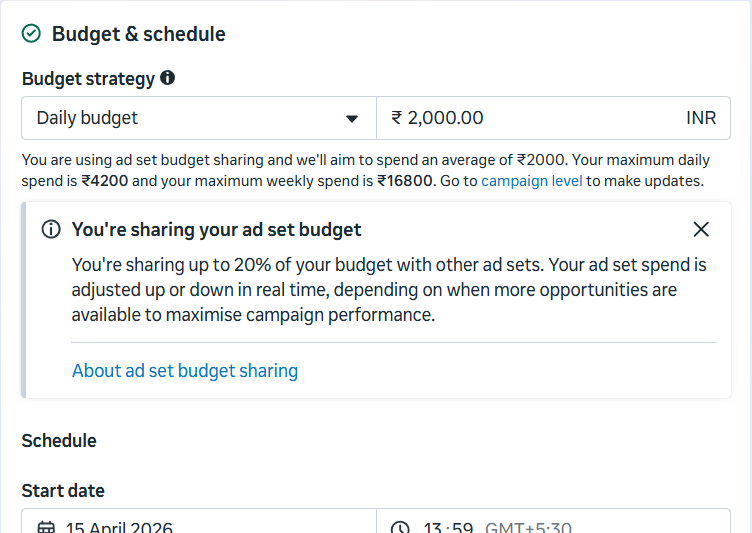Click the ₹ 2,000.00 budget amount field
752x533 pixels.
553,118
